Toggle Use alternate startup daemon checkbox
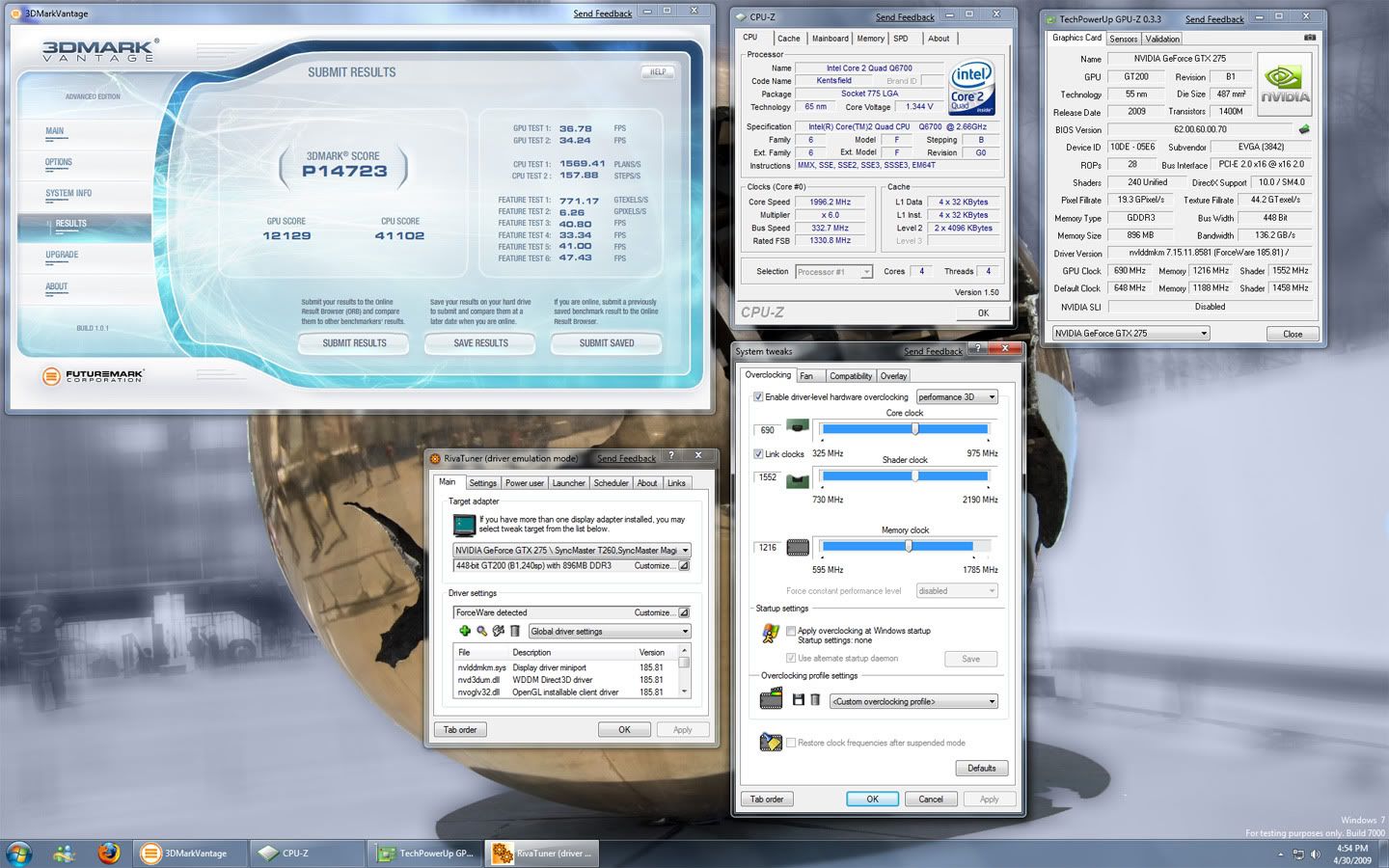Image resolution: width=1389 pixels, height=868 pixels. click(791, 658)
